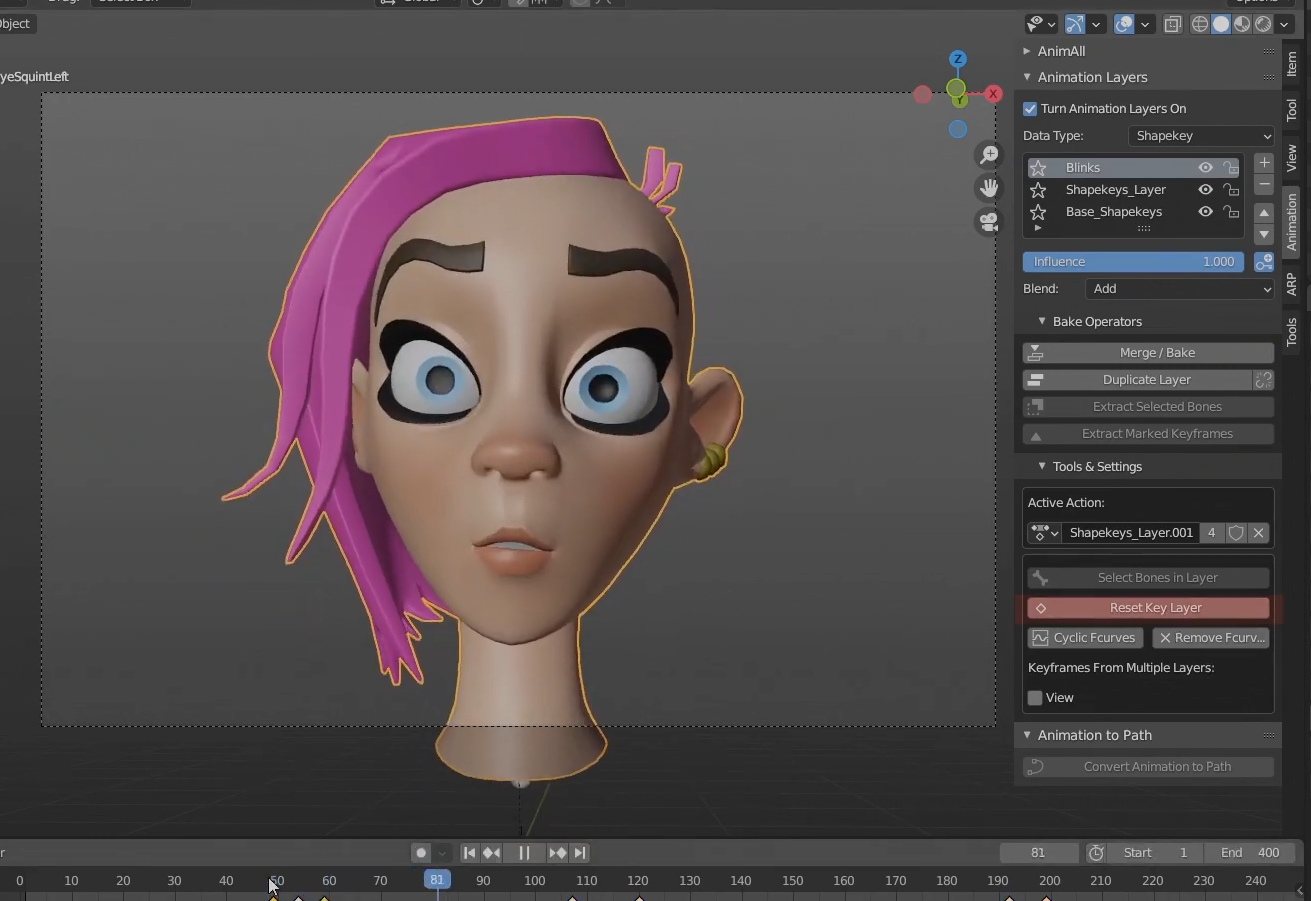Toggle X-ray mode icon
1311x901 pixels.
click(1173, 24)
